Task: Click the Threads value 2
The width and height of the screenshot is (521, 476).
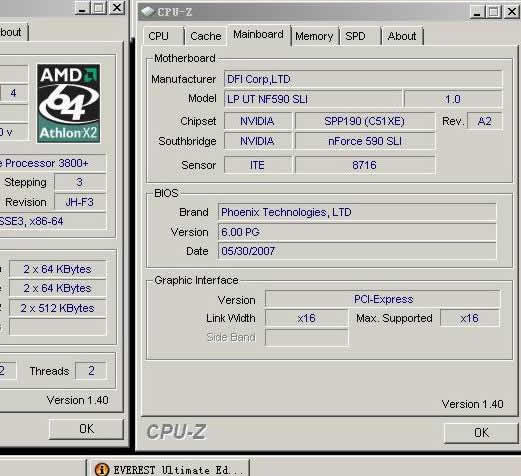Action: coord(91,371)
